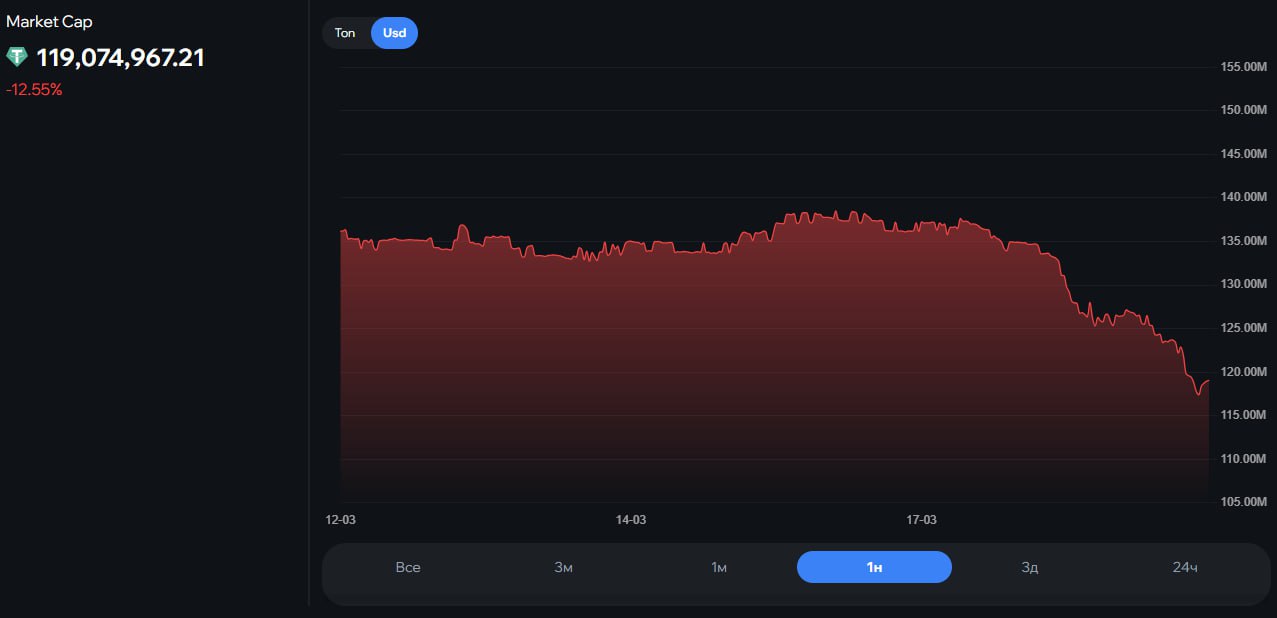View the last 24ч of data
The height and width of the screenshot is (618, 1277).
[x=1184, y=567]
